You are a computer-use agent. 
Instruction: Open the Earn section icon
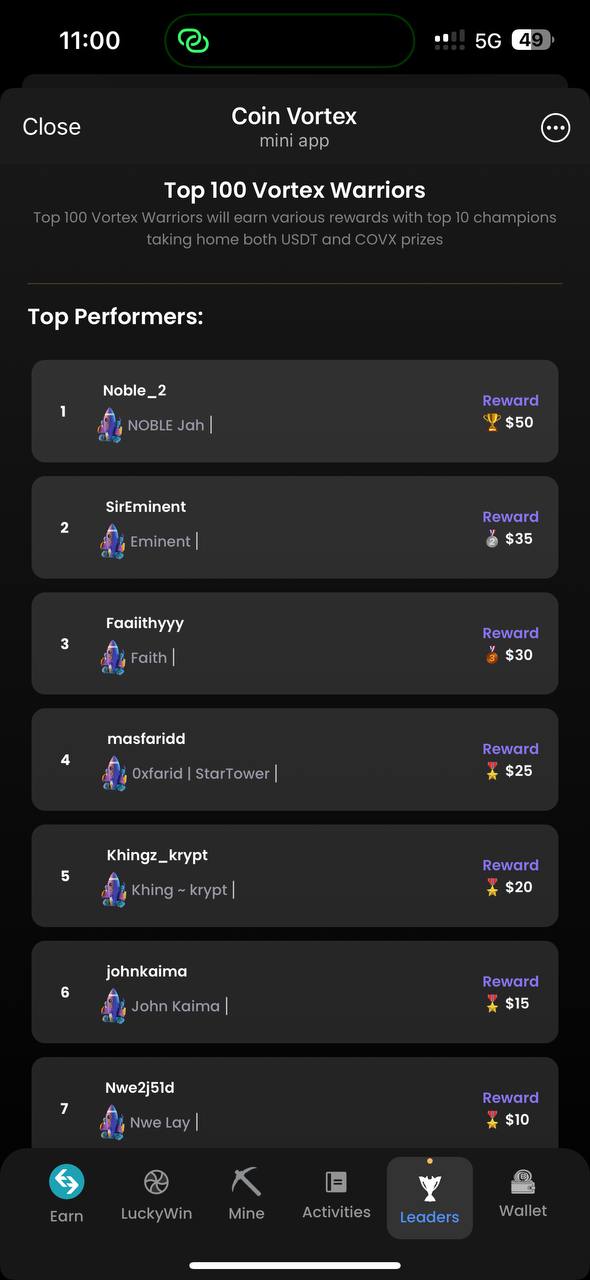(x=66, y=1182)
